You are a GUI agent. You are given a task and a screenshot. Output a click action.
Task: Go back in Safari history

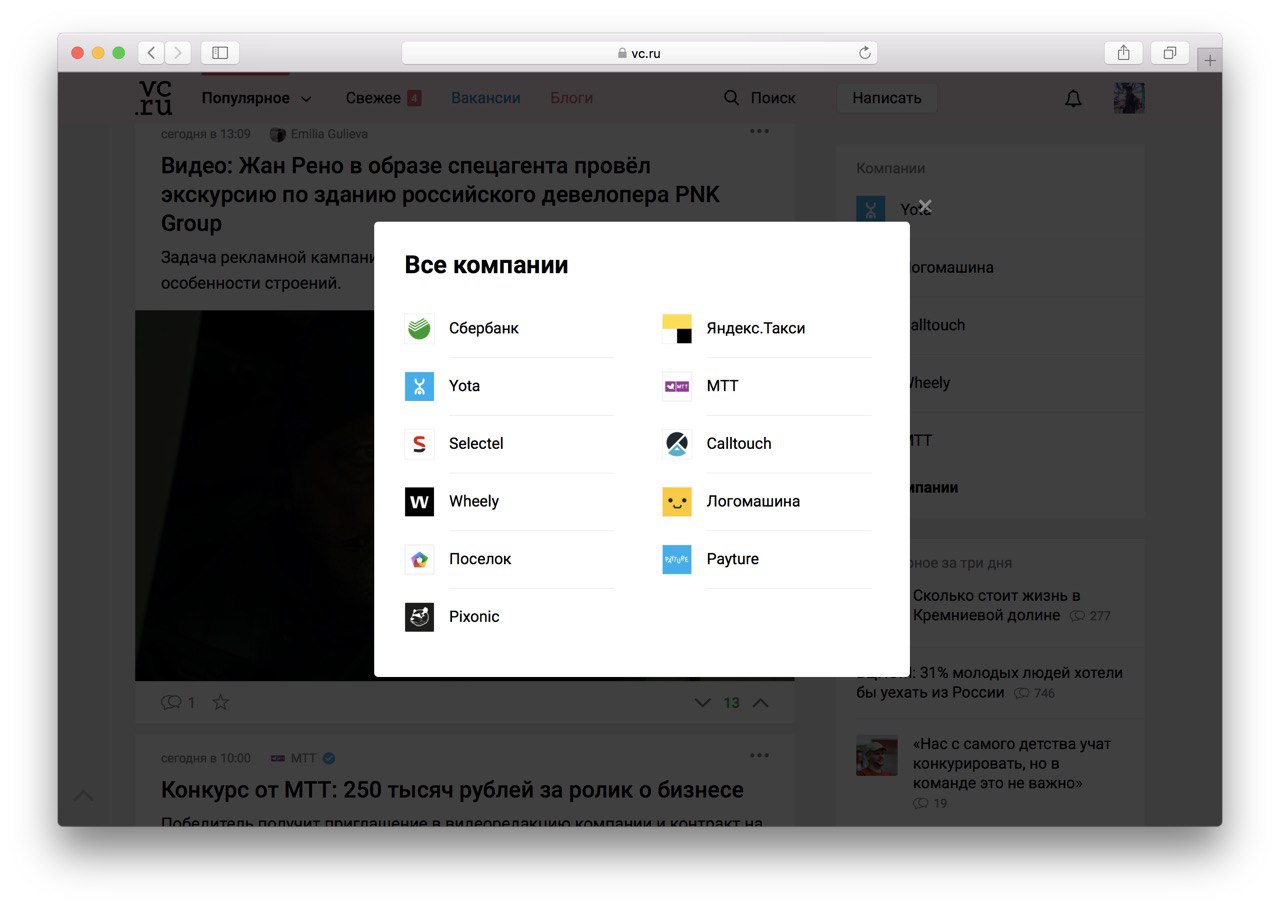click(151, 53)
